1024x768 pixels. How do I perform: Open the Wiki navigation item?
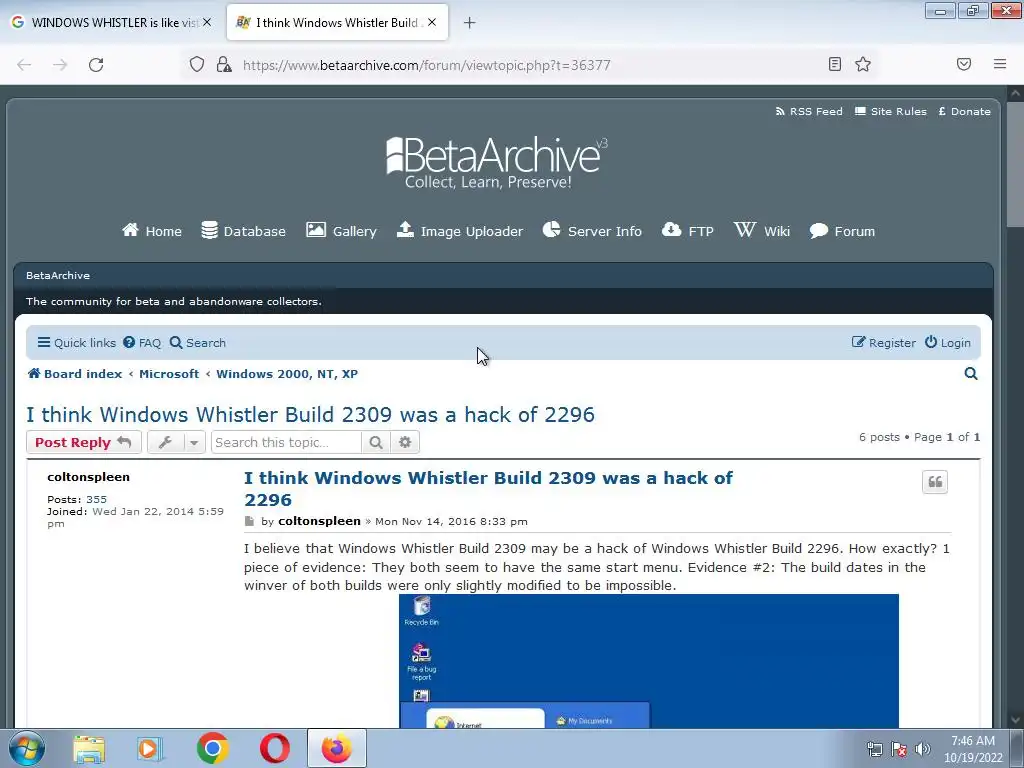point(761,231)
